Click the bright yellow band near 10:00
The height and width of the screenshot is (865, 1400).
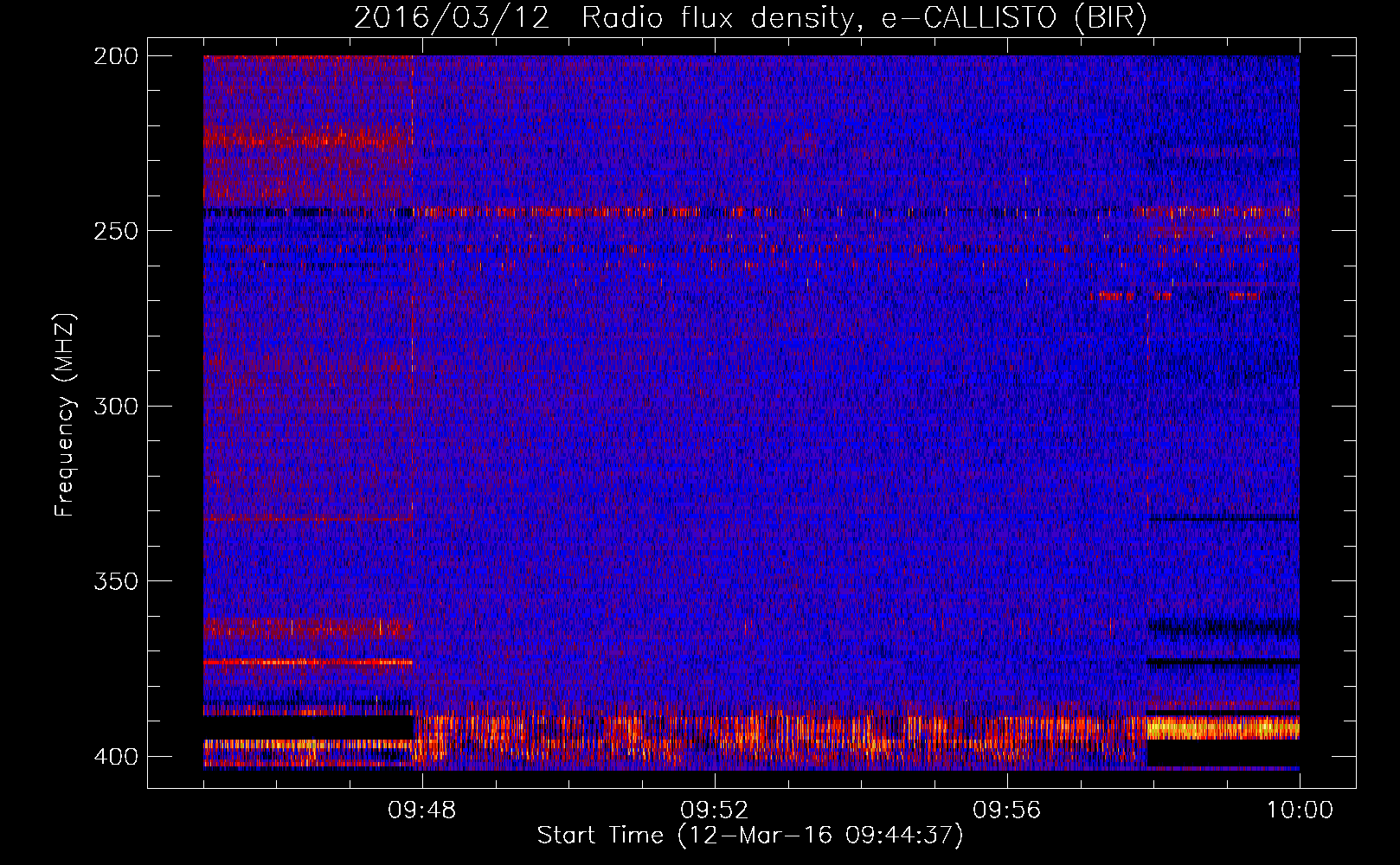click(1223, 727)
